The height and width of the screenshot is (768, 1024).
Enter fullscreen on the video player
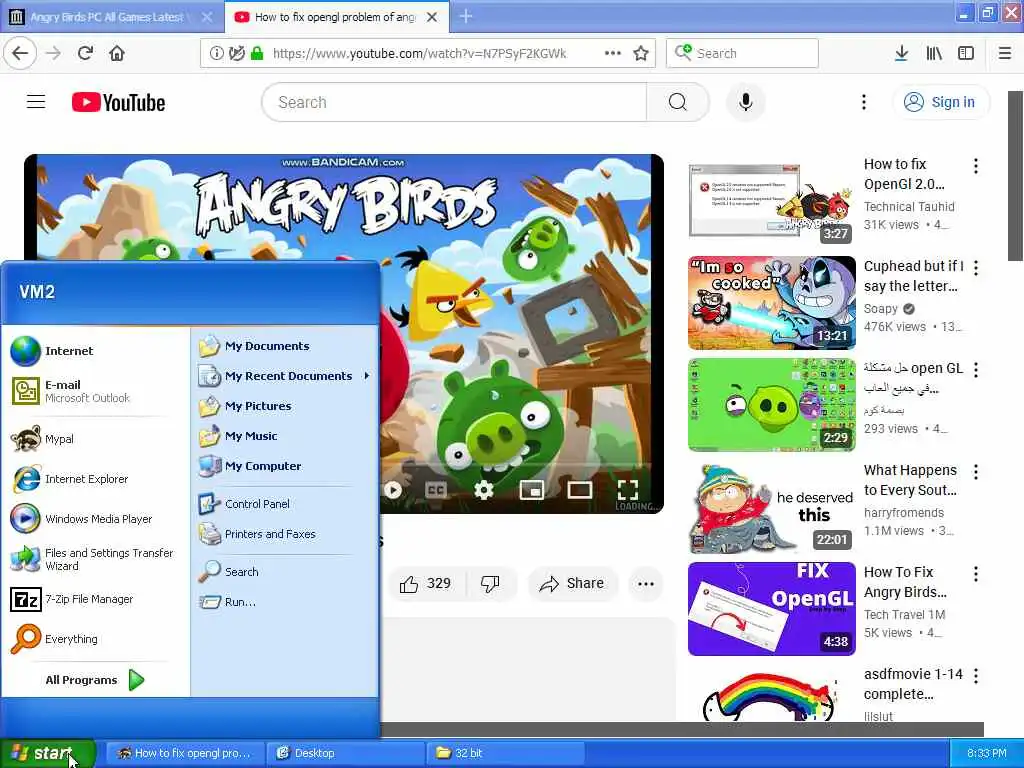click(x=628, y=490)
